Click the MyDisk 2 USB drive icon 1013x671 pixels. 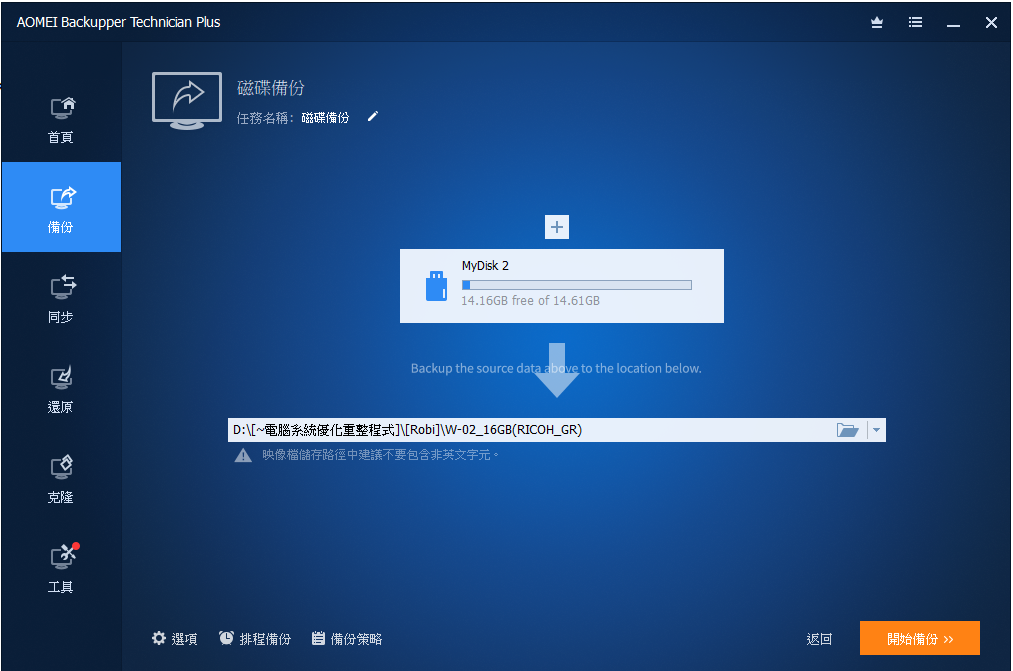pos(436,285)
